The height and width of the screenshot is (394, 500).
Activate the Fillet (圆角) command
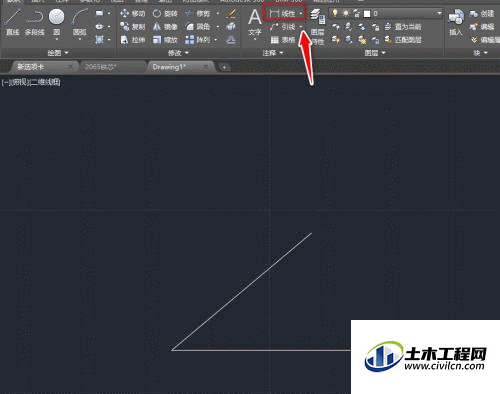coord(198,27)
